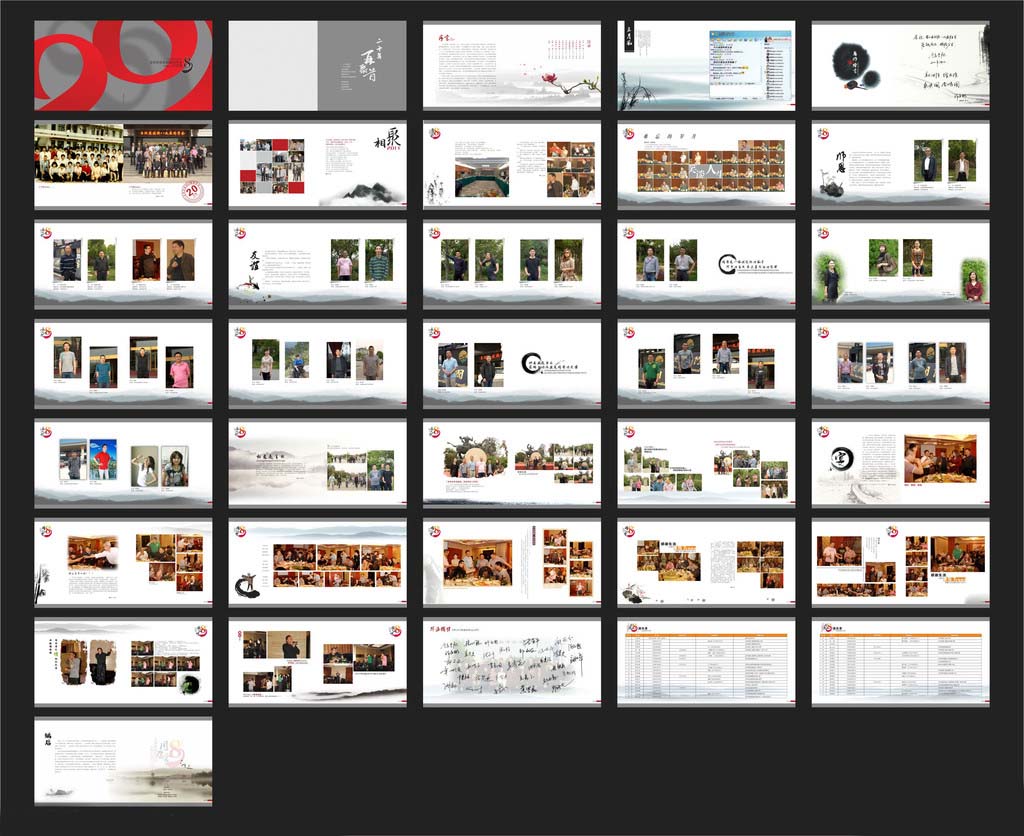Select the page with blue-sky background portraits
The height and width of the screenshot is (836, 1024).
(123, 464)
